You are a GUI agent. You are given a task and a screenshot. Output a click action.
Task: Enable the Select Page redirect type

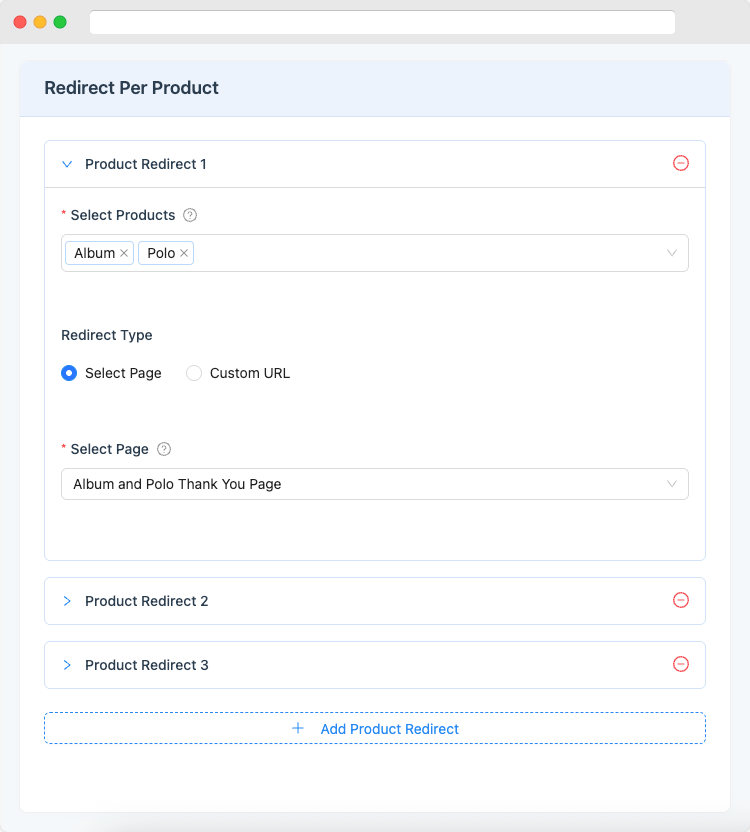[x=68, y=373]
